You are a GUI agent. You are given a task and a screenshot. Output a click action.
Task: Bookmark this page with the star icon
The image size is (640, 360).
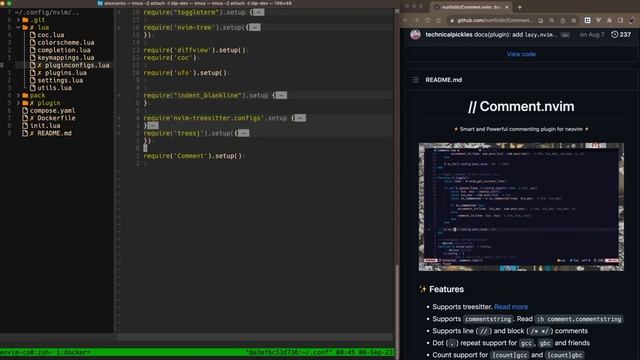[573, 20]
